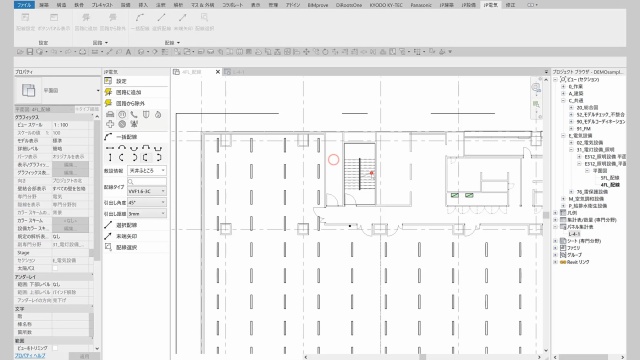Expand the ファミリ tree node

(x=555, y=248)
